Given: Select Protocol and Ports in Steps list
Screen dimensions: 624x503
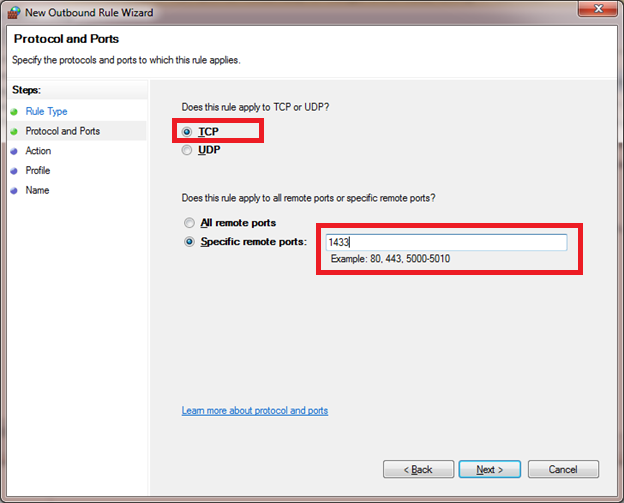Looking at the screenshot, I should pyautogui.click(x=62, y=131).
